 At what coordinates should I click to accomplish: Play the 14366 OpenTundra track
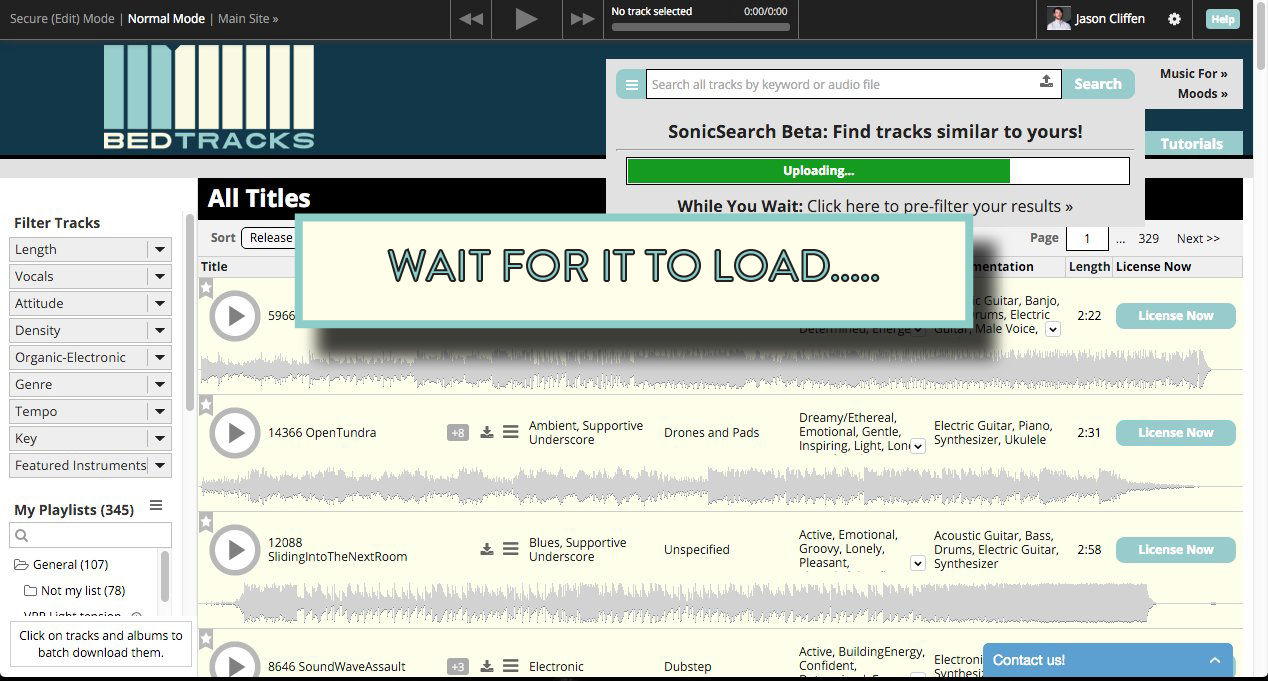pyautogui.click(x=235, y=433)
